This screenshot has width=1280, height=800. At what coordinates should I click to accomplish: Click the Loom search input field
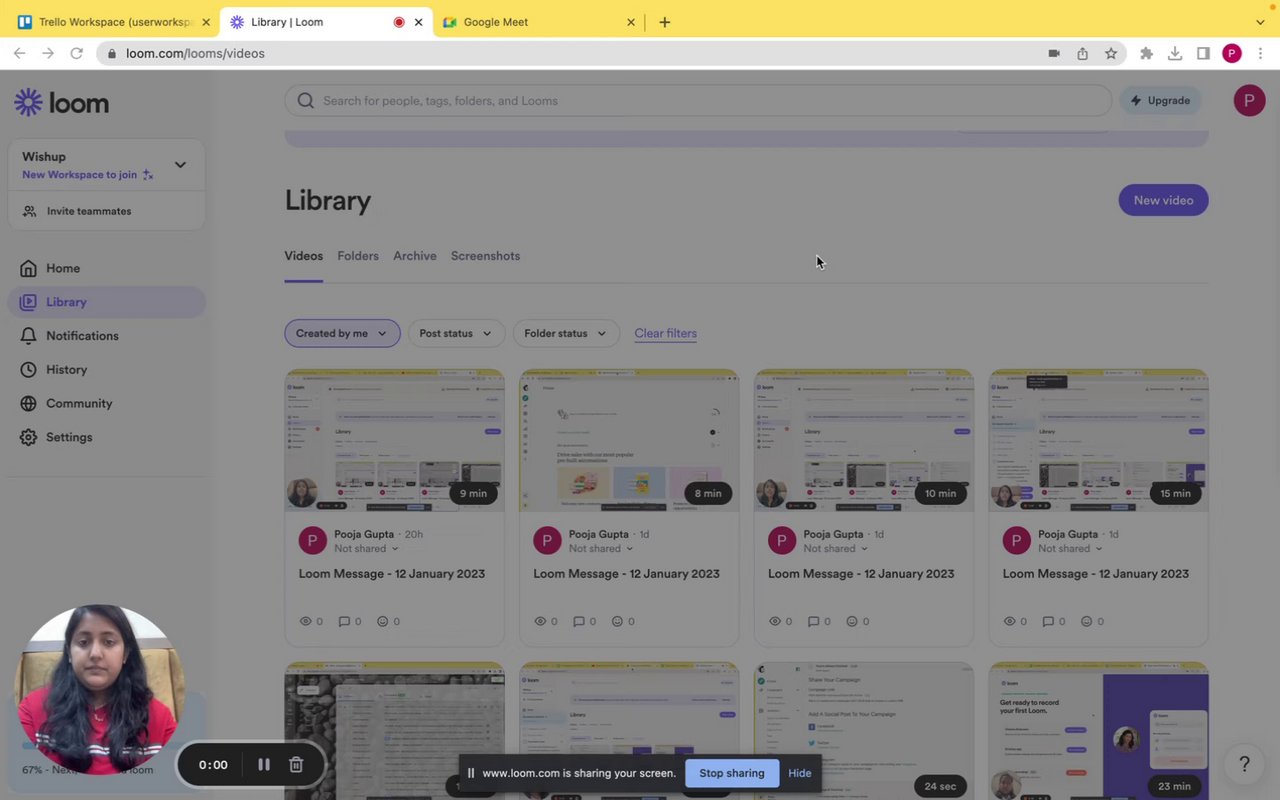pyautogui.click(x=698, y=100)
